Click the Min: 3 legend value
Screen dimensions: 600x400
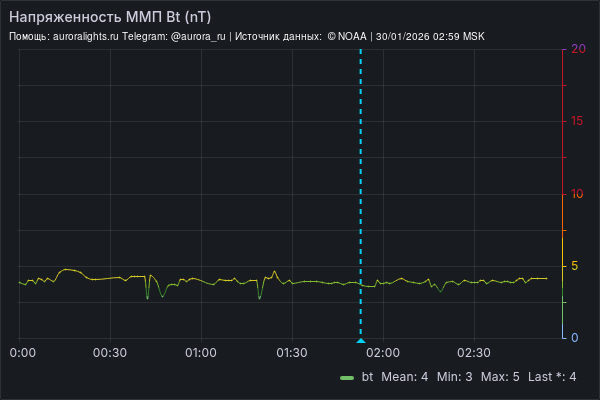455,377
